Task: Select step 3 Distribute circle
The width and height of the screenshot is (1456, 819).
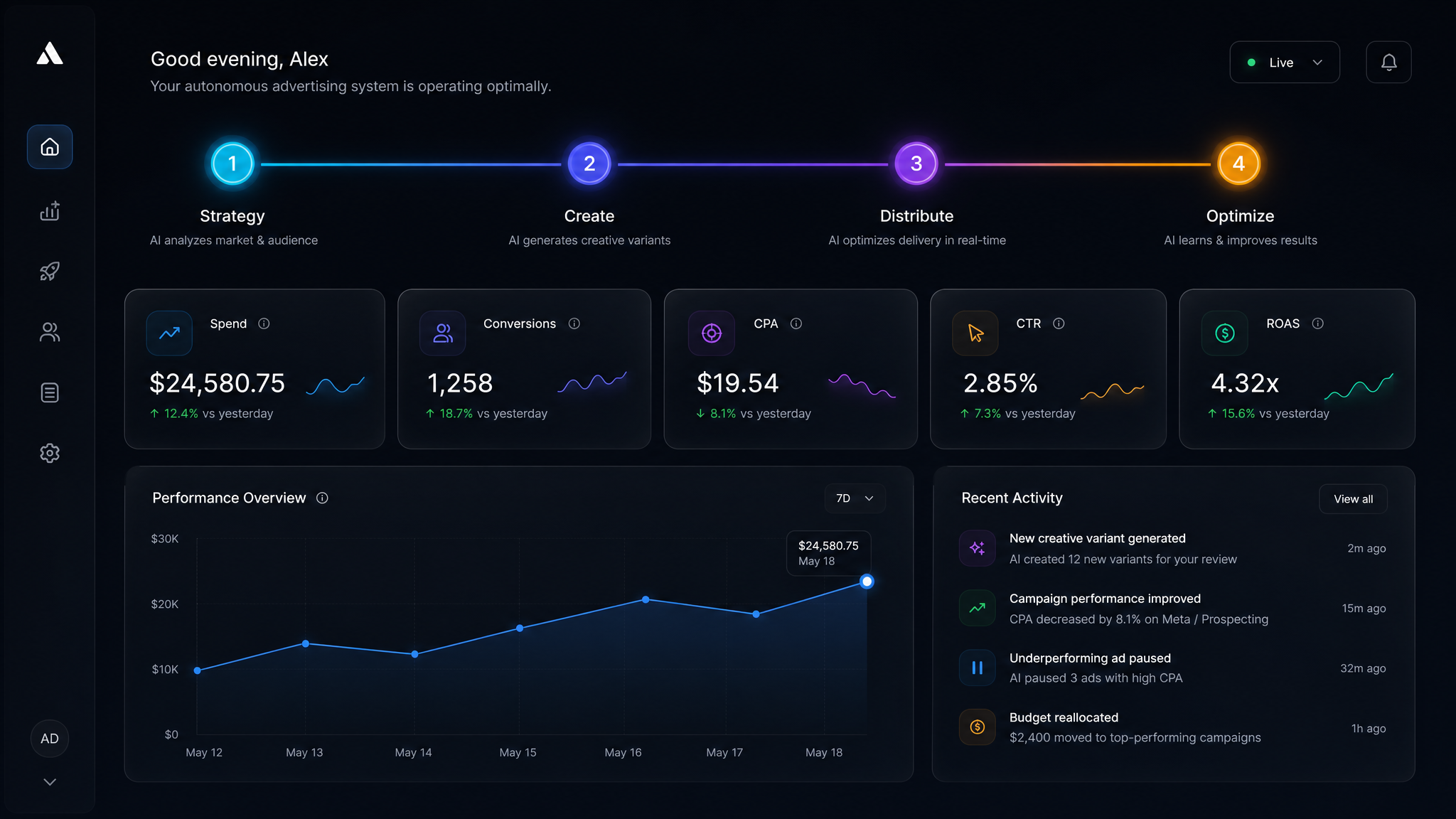Action: coord(916,164)
